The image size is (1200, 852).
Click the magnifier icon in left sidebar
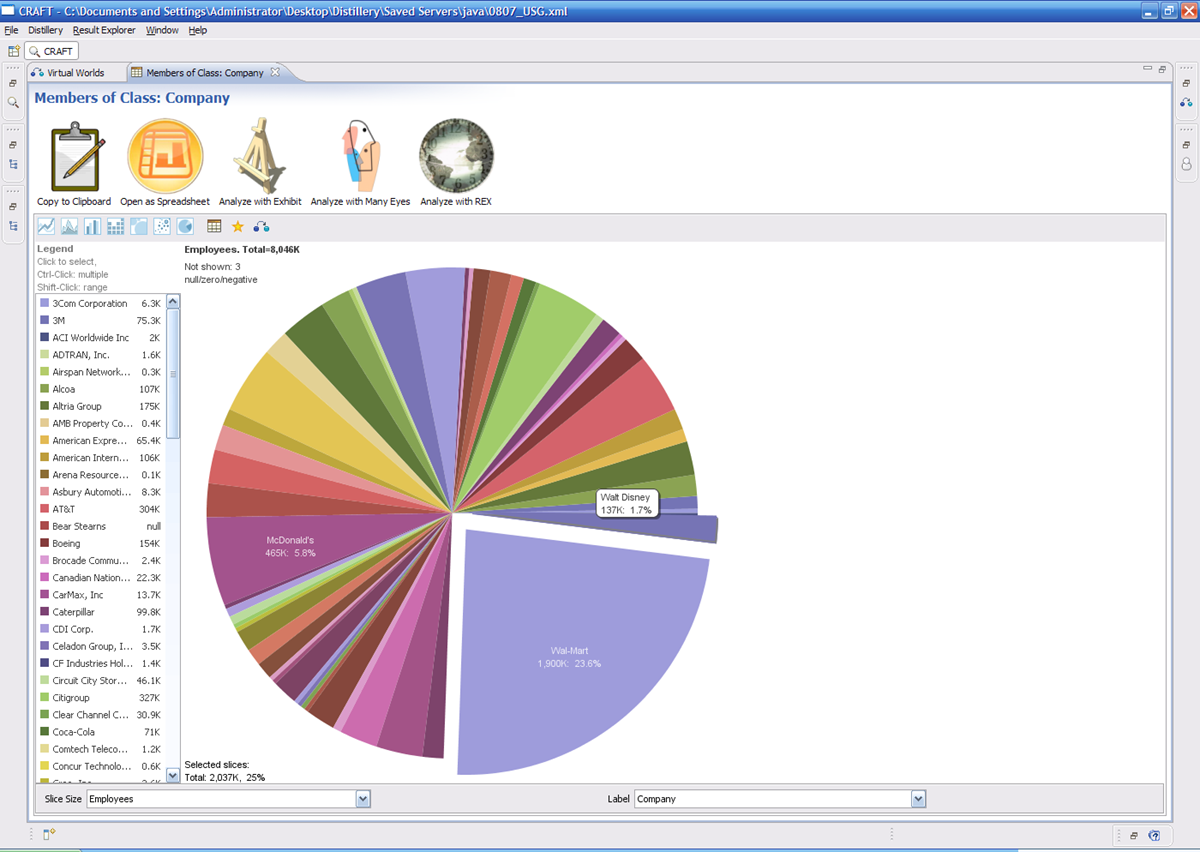click(13, 102)
